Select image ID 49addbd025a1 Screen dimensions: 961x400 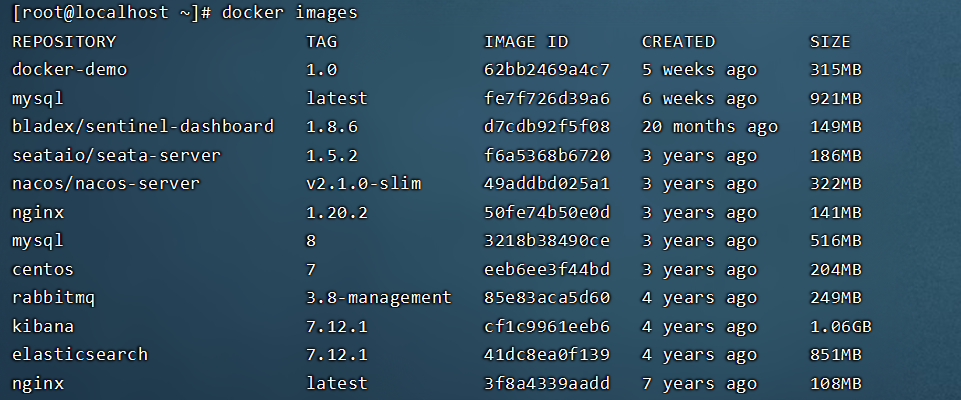[x=547, y=184]
